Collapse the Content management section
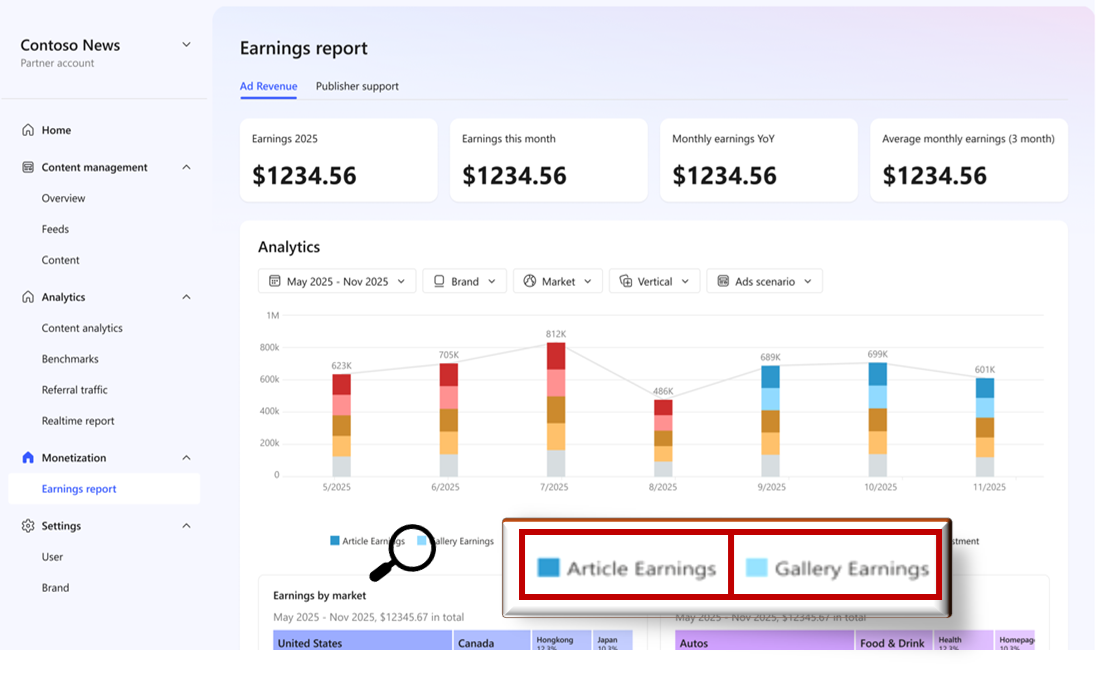 click(186, 167)
